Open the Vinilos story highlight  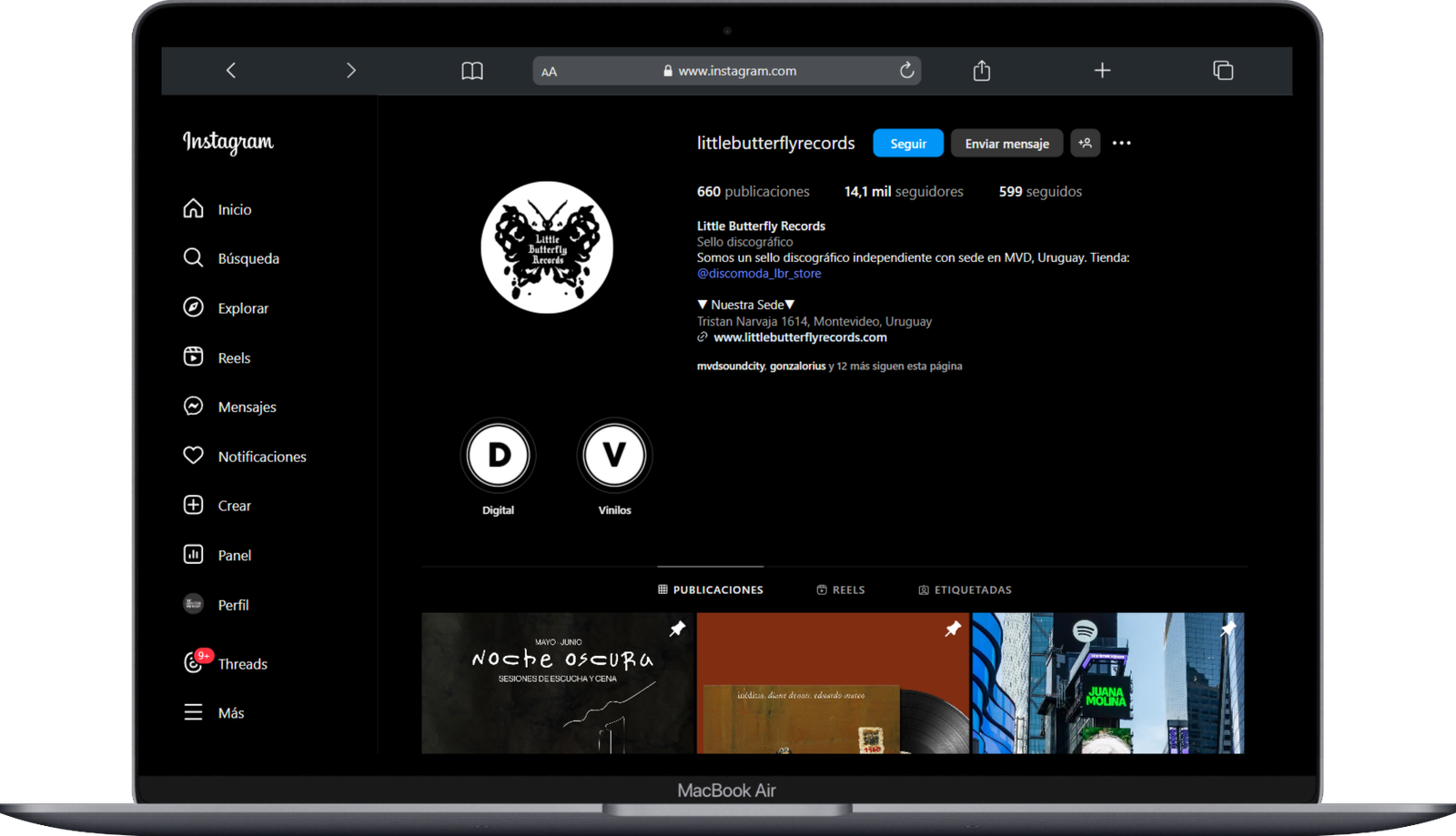(x=614, y=467)
